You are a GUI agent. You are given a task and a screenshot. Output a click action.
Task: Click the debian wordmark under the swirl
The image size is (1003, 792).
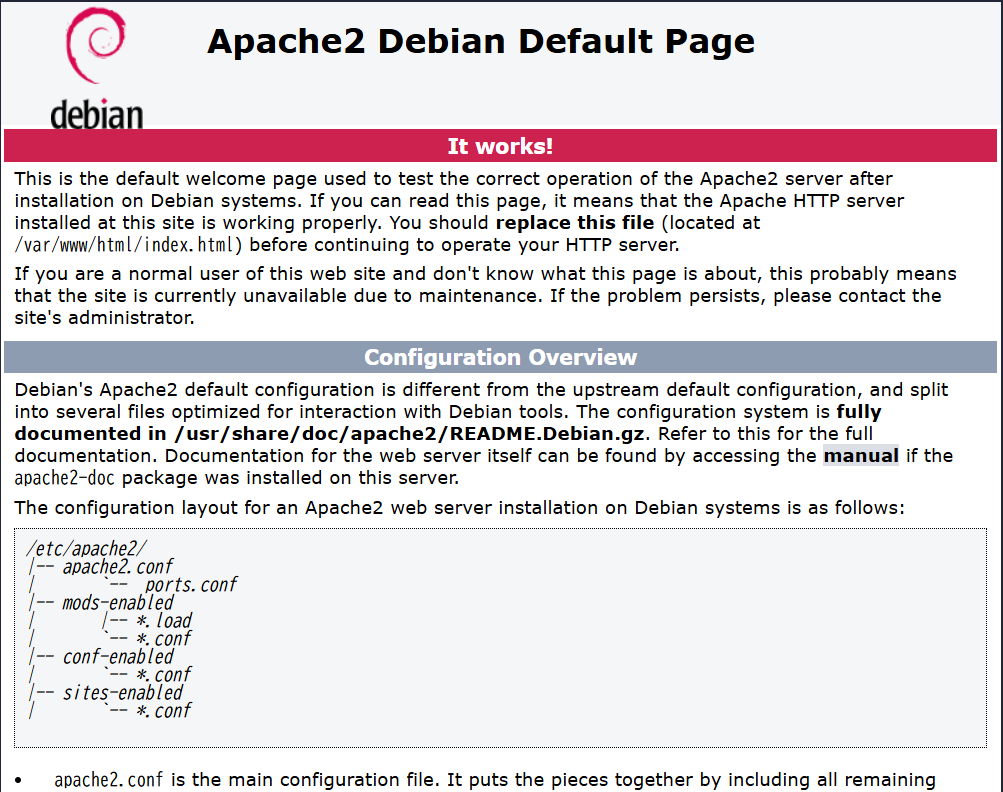pos(97,114)
